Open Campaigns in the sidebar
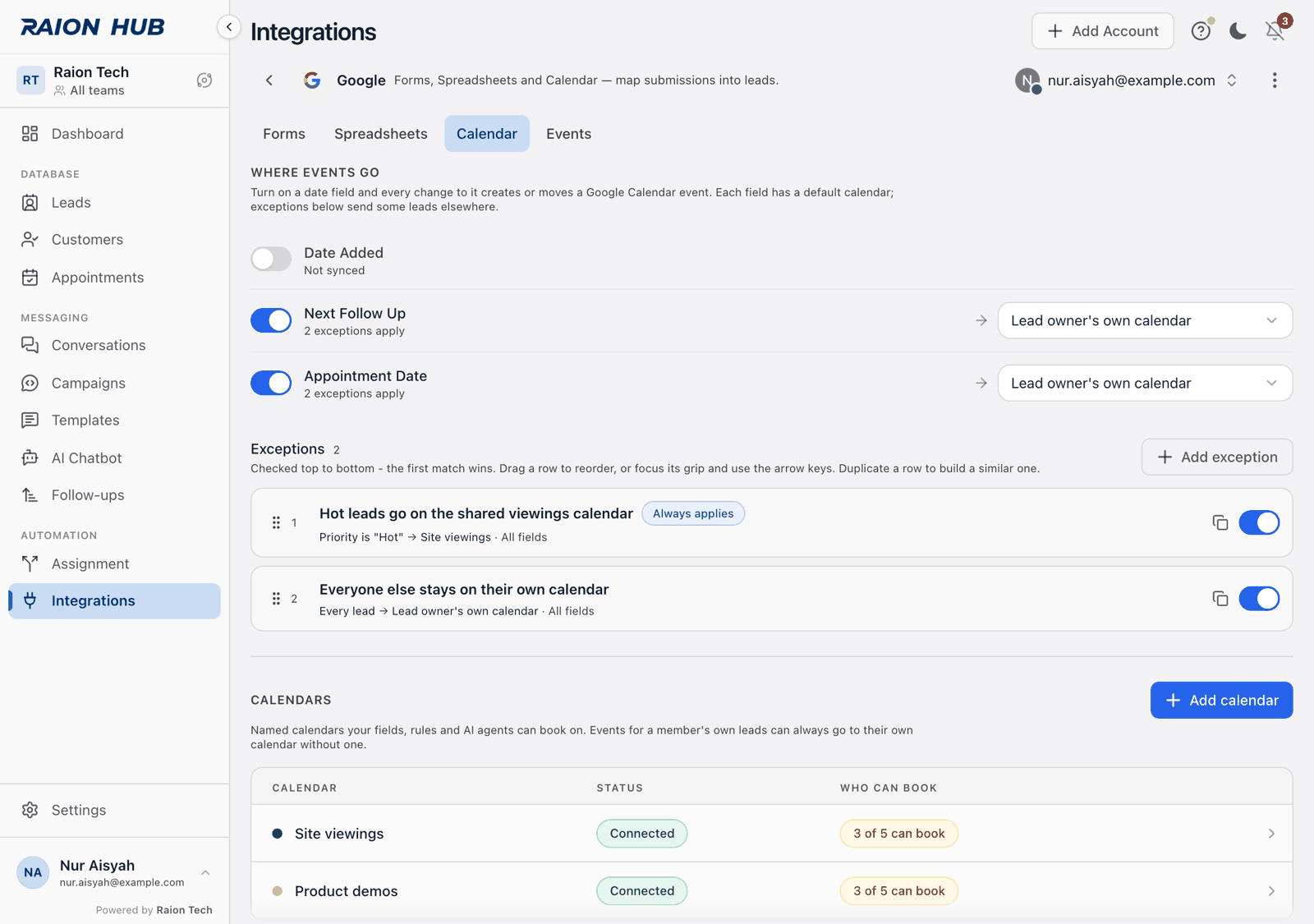 click(114, 384)
